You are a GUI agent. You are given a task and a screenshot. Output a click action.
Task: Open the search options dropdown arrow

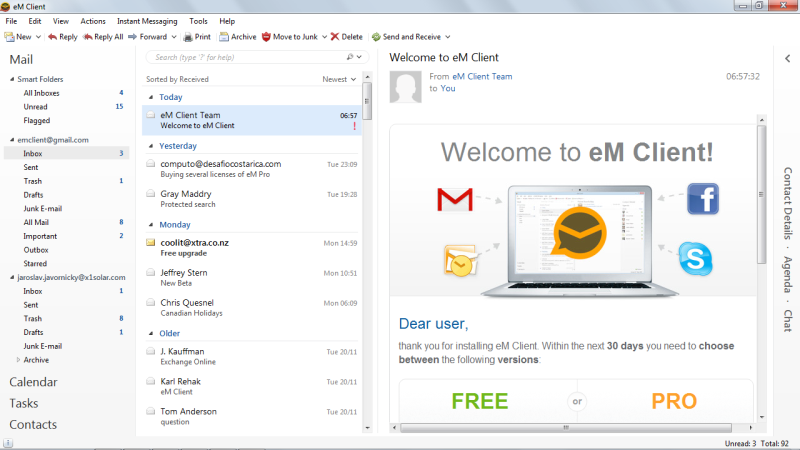click(359, 57)
